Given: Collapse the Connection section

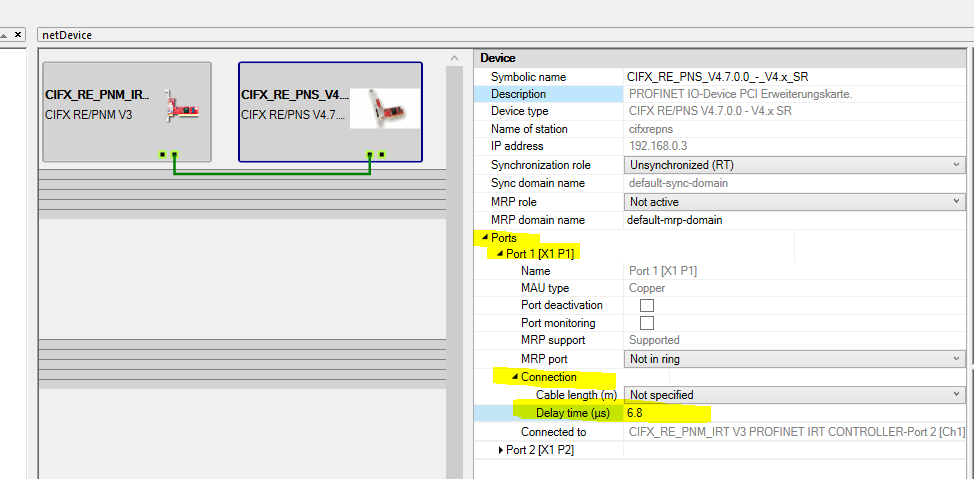Looking at the screenshot, I should [x=515, y=377].
